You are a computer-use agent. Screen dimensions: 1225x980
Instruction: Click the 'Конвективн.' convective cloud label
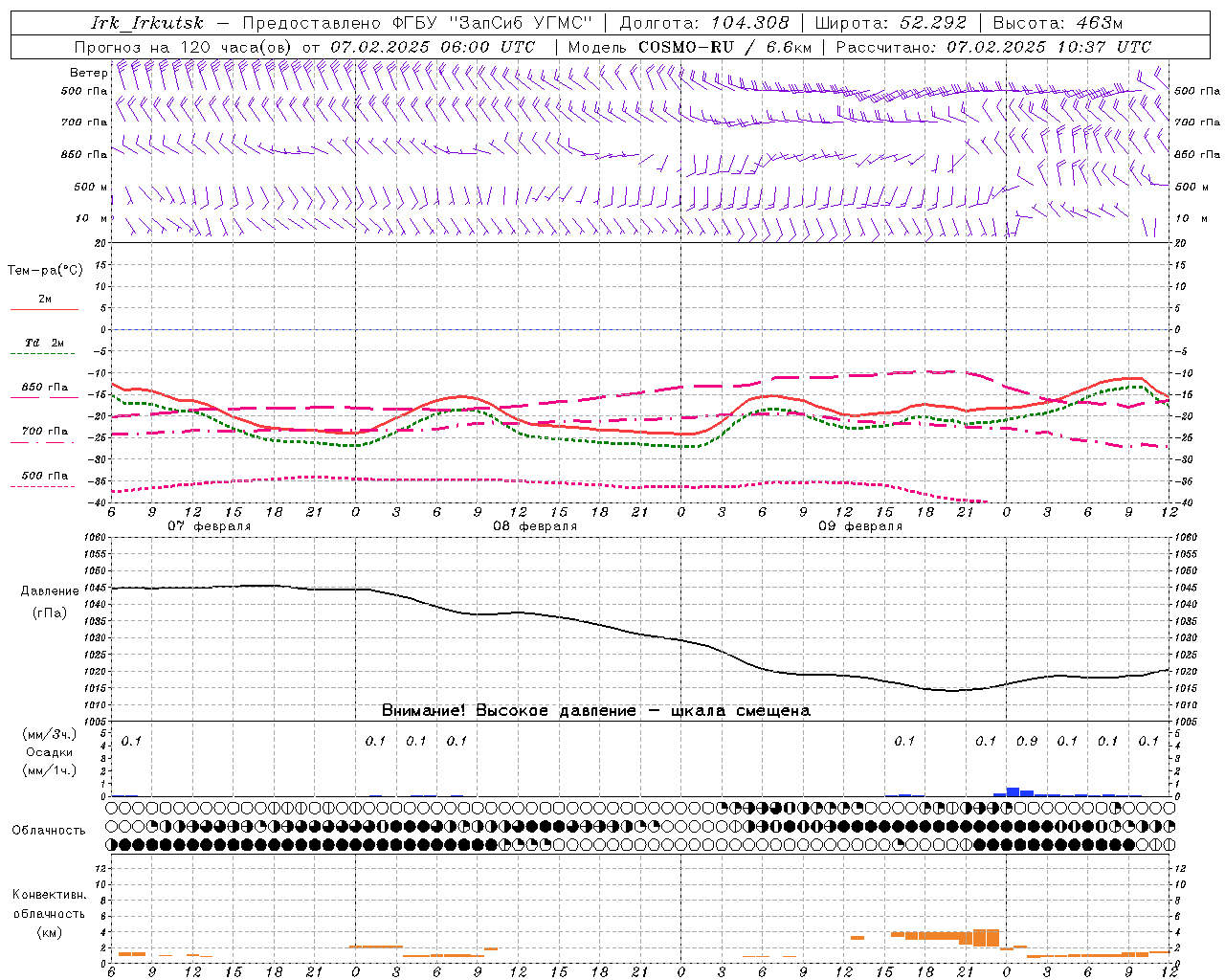49,895
